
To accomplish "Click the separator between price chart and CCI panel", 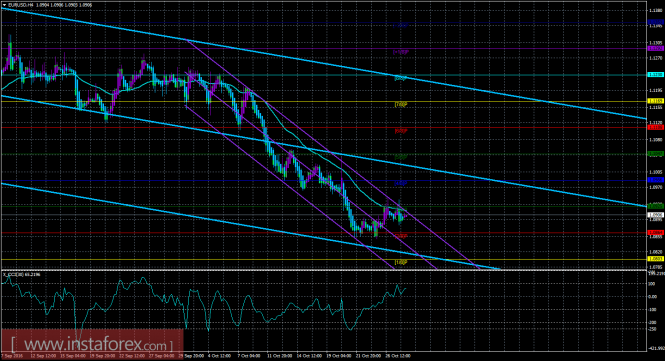I will click(x=323, y=270).
